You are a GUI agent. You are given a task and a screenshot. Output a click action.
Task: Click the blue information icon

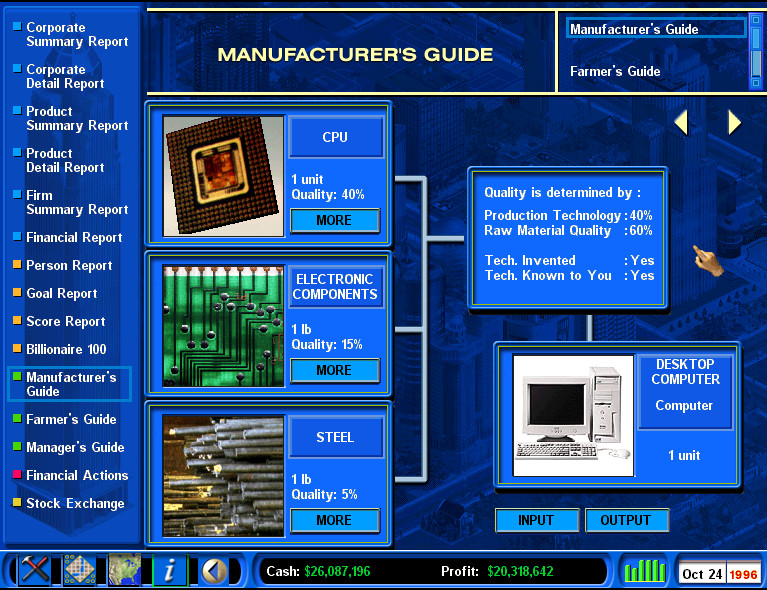[x=169, y=571]
